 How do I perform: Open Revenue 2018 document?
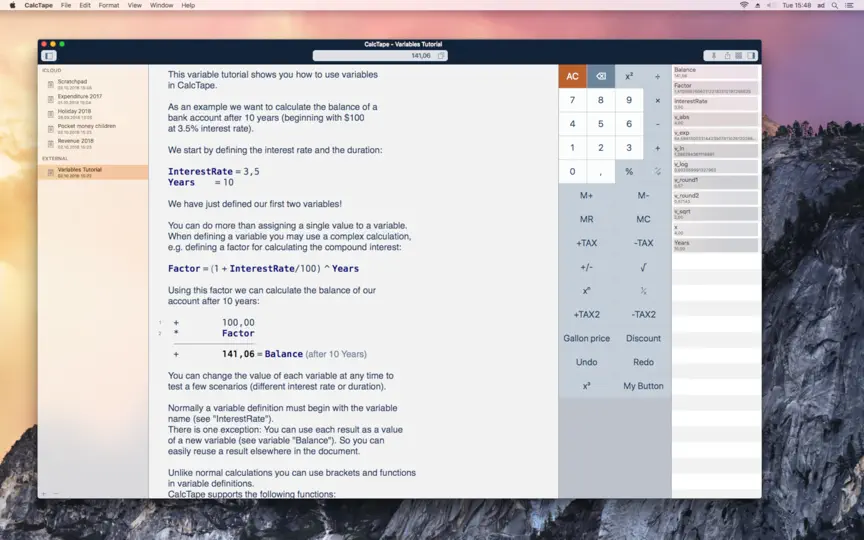click(x=93, y=144)
